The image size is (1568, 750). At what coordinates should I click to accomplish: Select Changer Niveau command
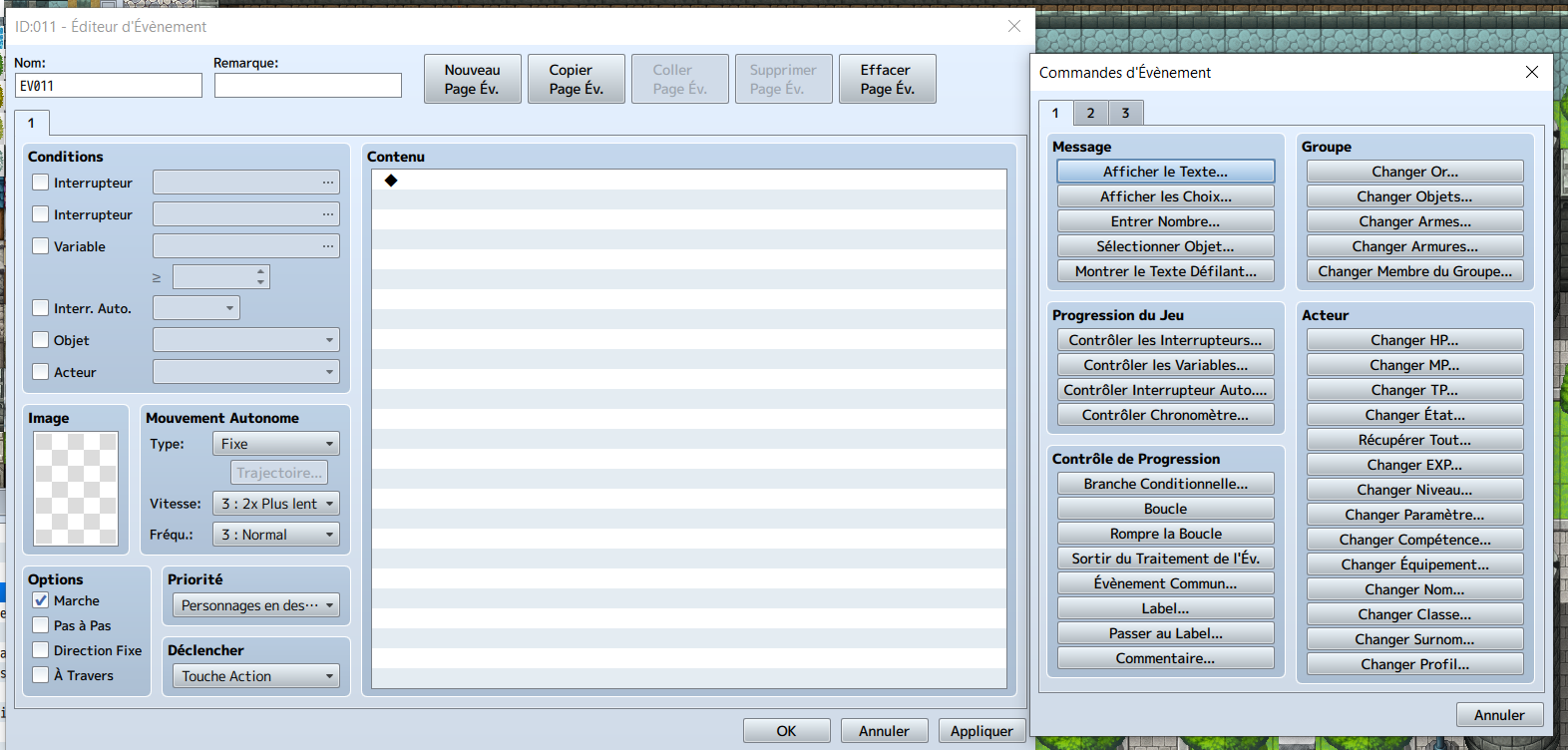pyautogui.click(x=1415, y=490)
